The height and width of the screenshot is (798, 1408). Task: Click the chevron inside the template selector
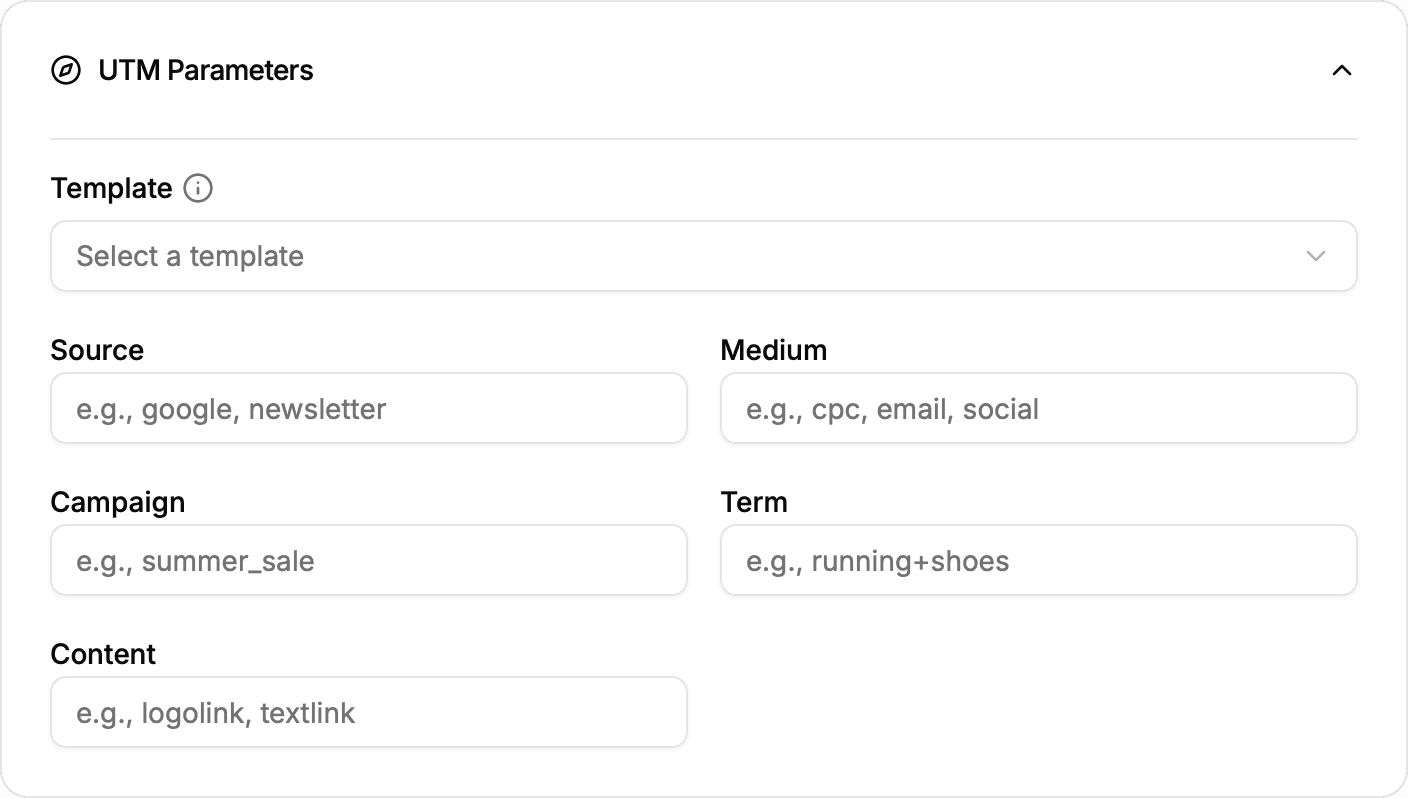(1316, 256)
